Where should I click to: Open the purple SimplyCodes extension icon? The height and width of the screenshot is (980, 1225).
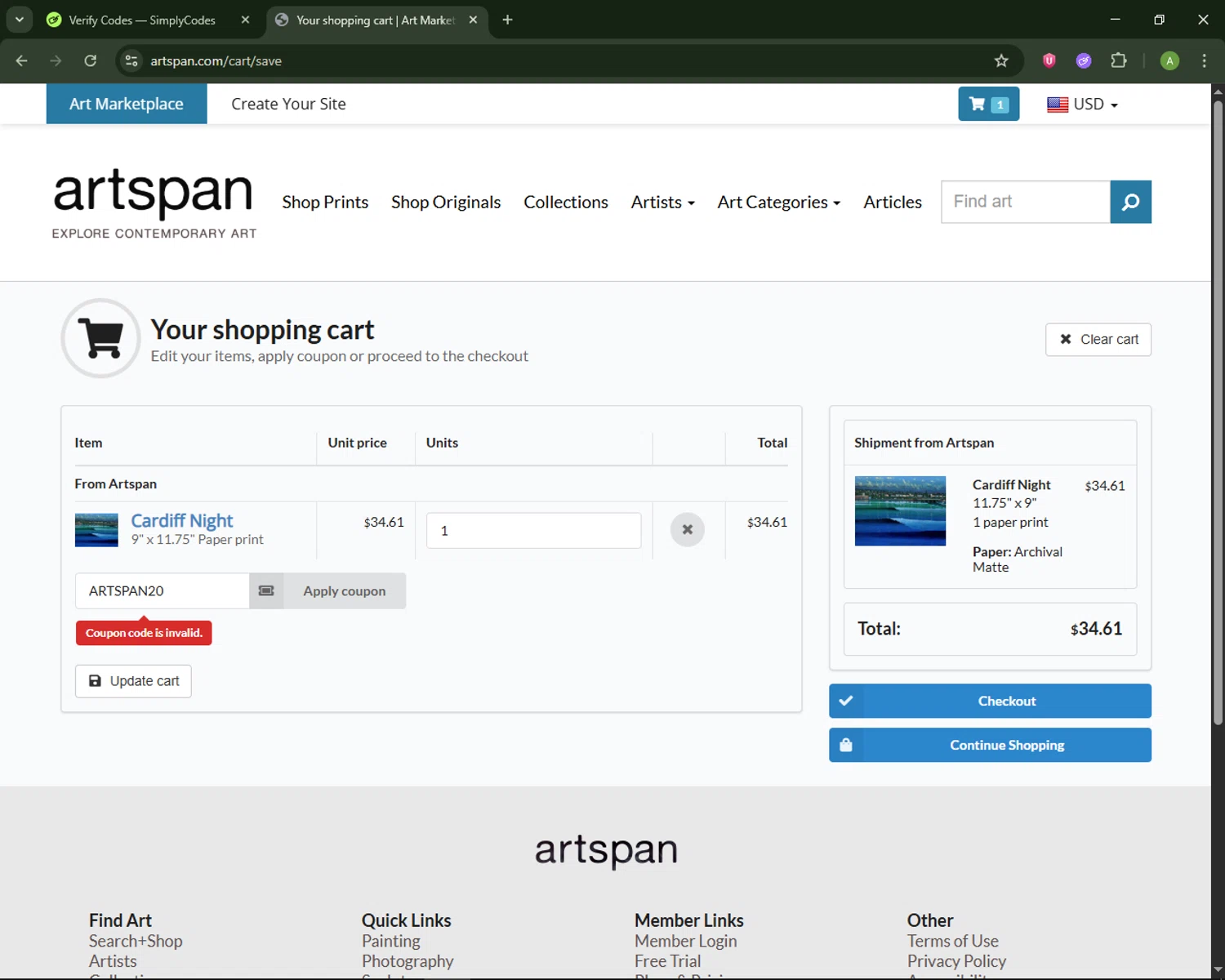(x=1084, y=60)
